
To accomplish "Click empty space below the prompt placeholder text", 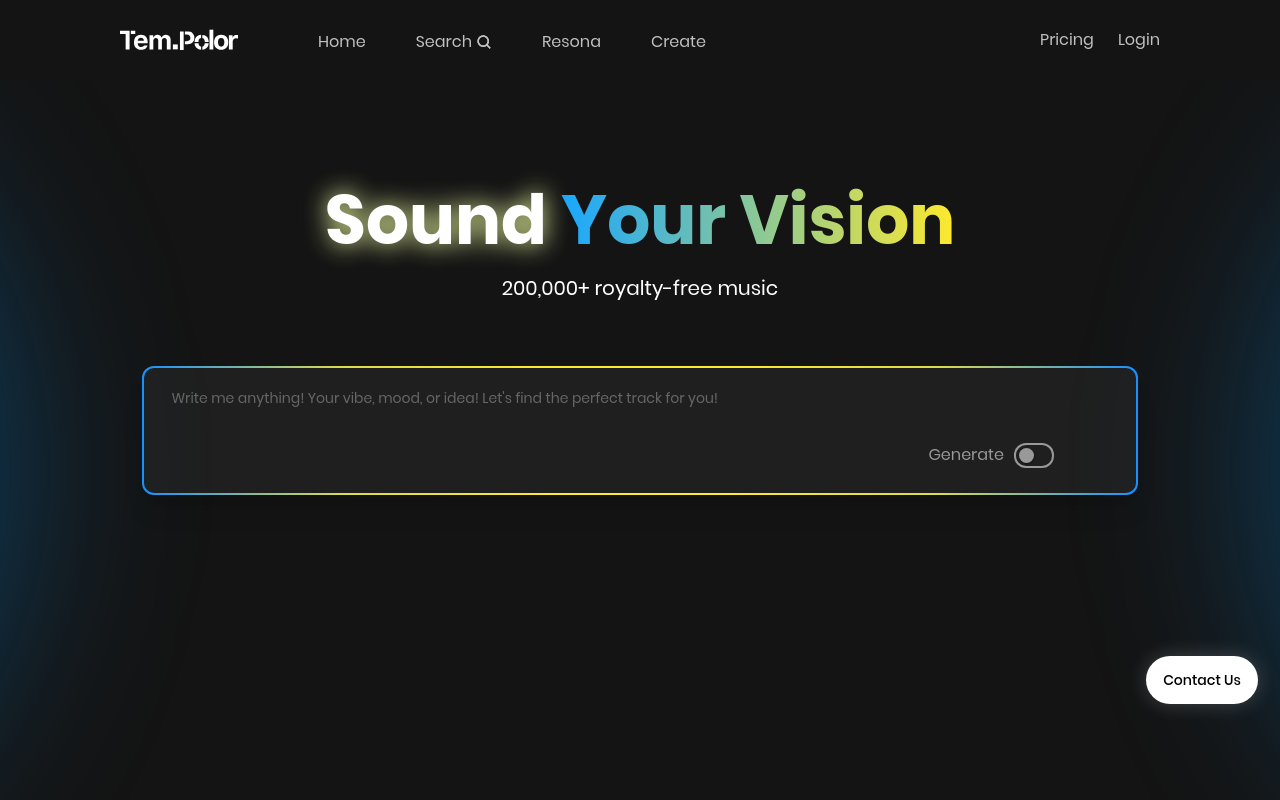I will tap(500, 450).
